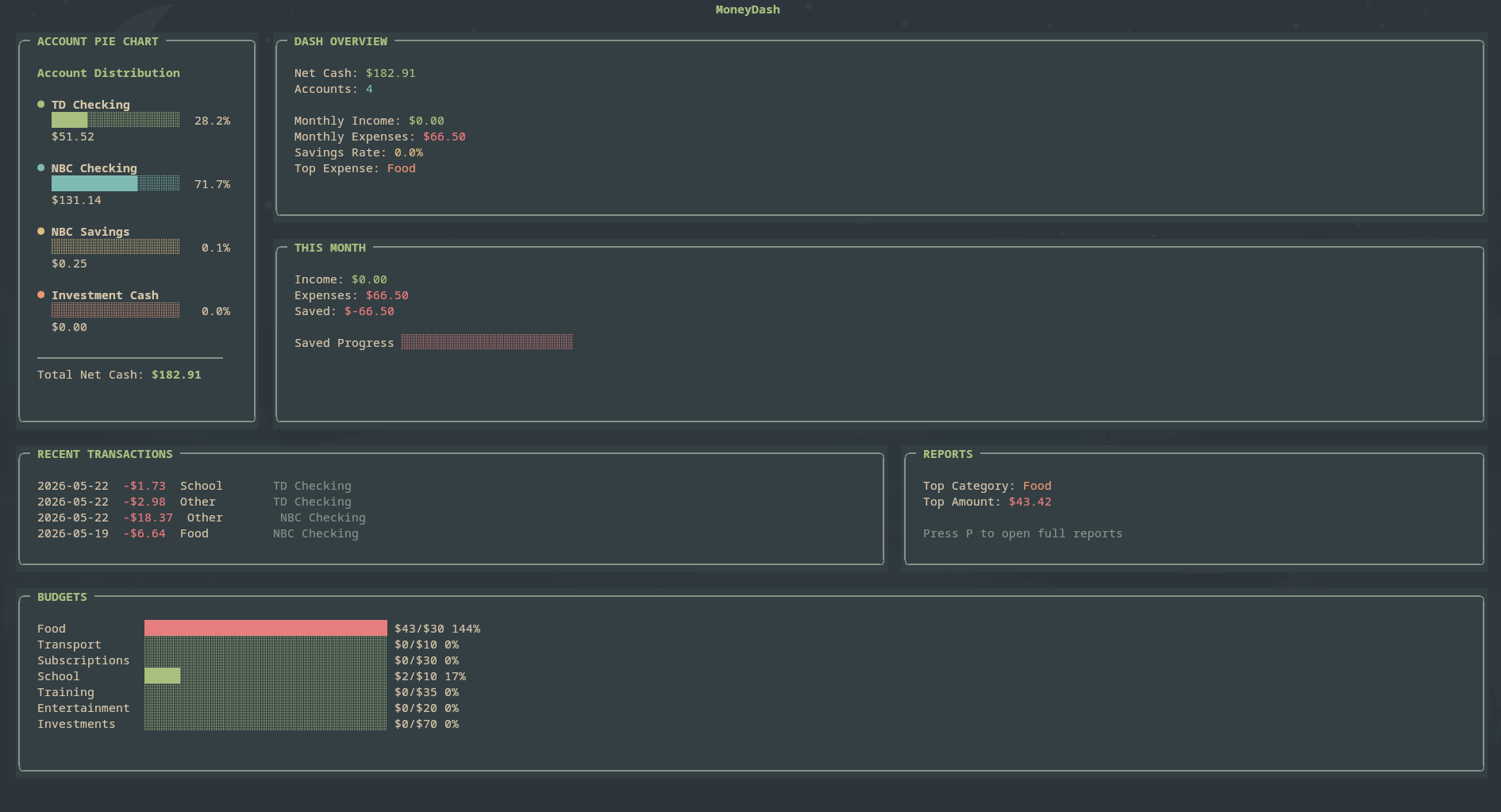Click the Monthly Expenses $66.50 line
1501x812 pixels.
click(x=379, y=137)
